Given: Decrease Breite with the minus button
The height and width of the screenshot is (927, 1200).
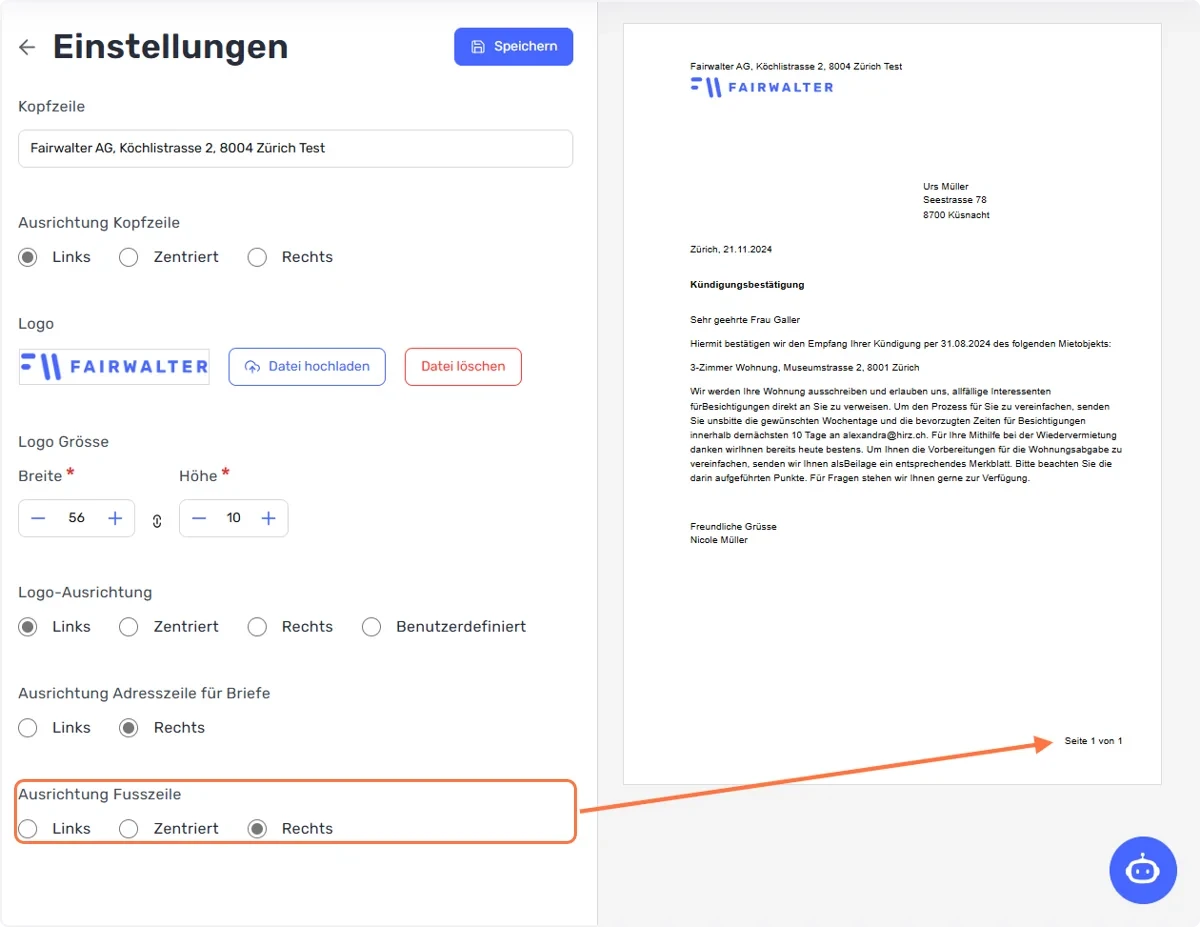Looking at the screenshot, I should [x=38, y=518].
